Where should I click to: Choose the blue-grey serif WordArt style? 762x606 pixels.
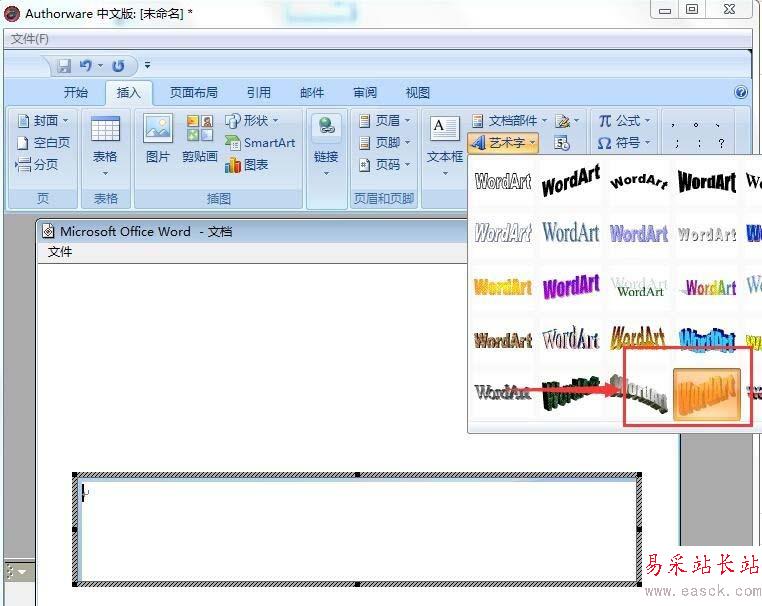571,232
